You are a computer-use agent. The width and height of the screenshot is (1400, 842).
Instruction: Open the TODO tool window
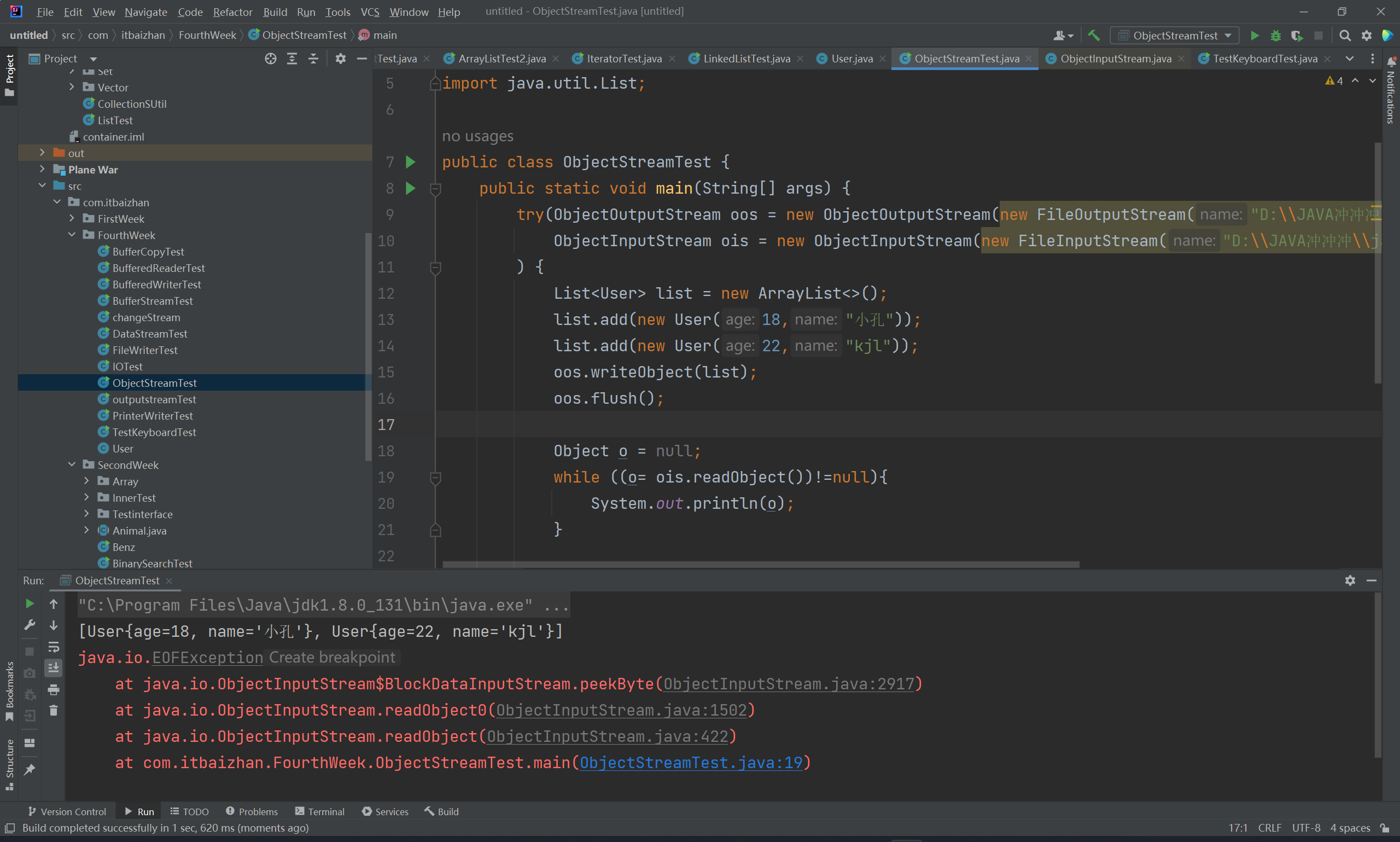click(189, 811)
